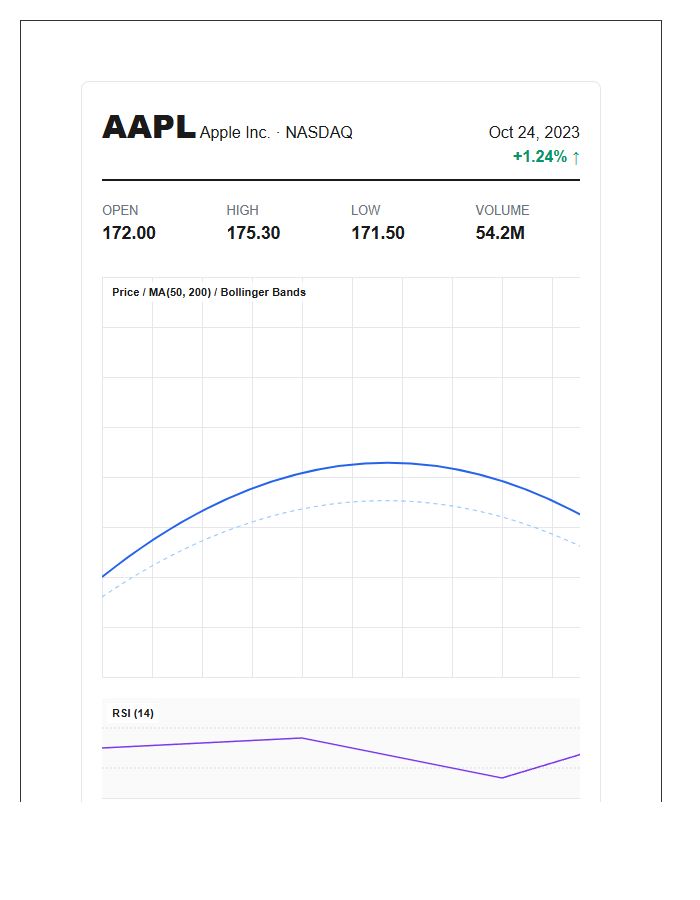Click the RSI (14) panel label
This screenshot has height=900, width=700.
pyautogui.click(x=133, y=713)
